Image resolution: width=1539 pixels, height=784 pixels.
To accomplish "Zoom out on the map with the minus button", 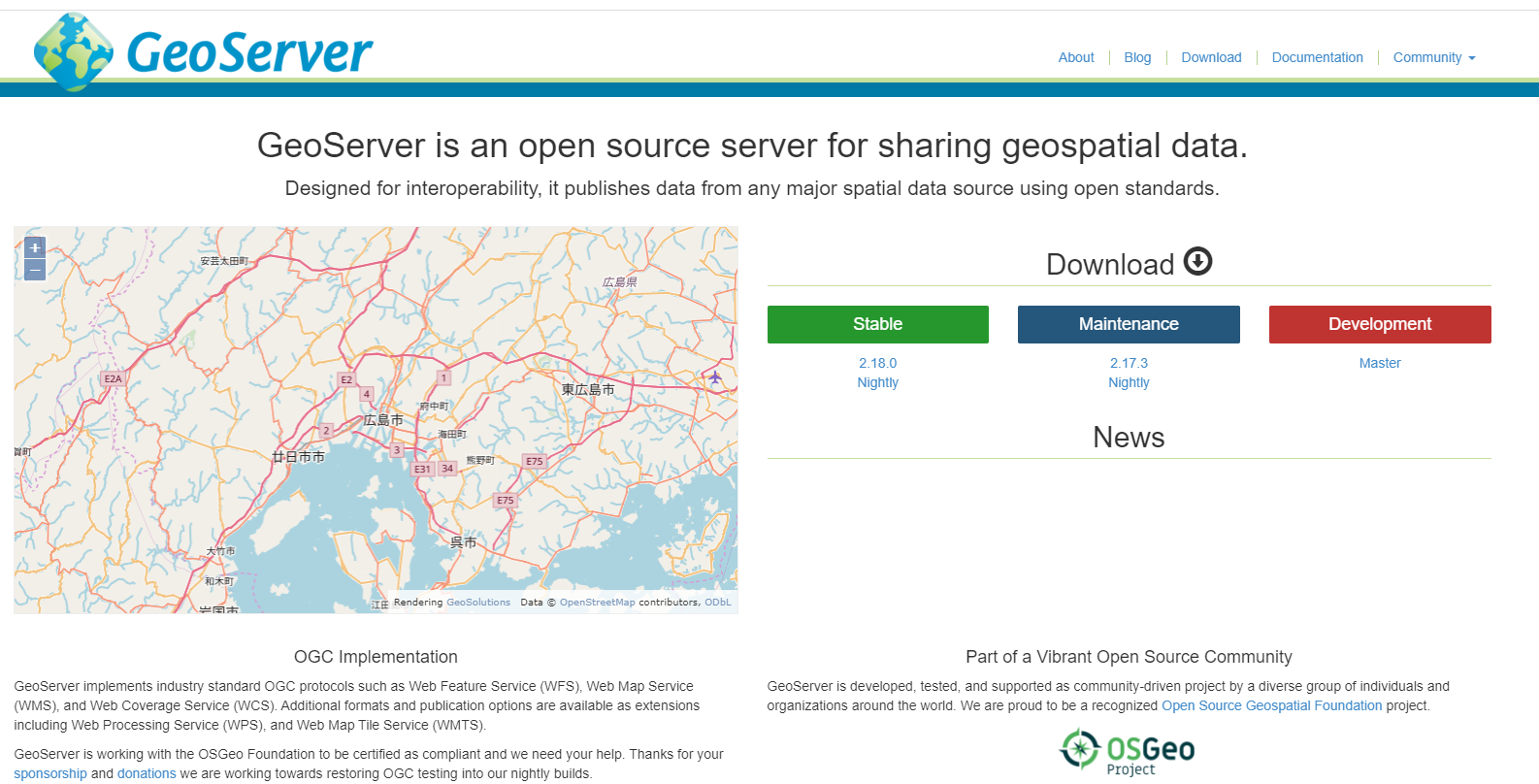I will point(35,270).
